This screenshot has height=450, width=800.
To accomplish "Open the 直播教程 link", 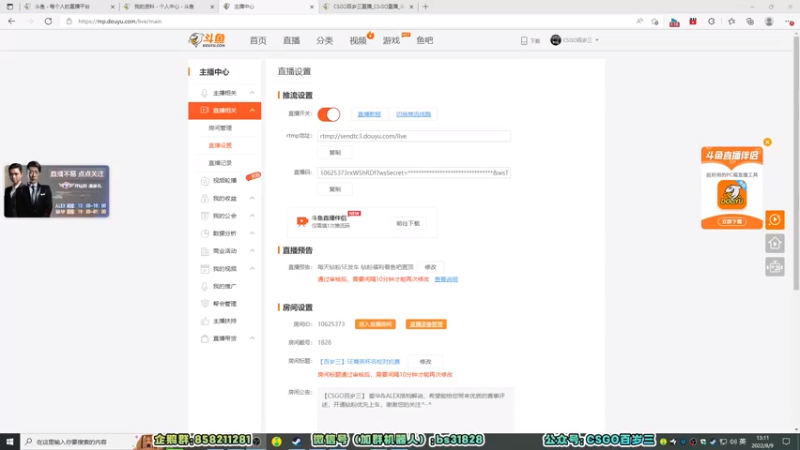I will click(x=369, y=114).
